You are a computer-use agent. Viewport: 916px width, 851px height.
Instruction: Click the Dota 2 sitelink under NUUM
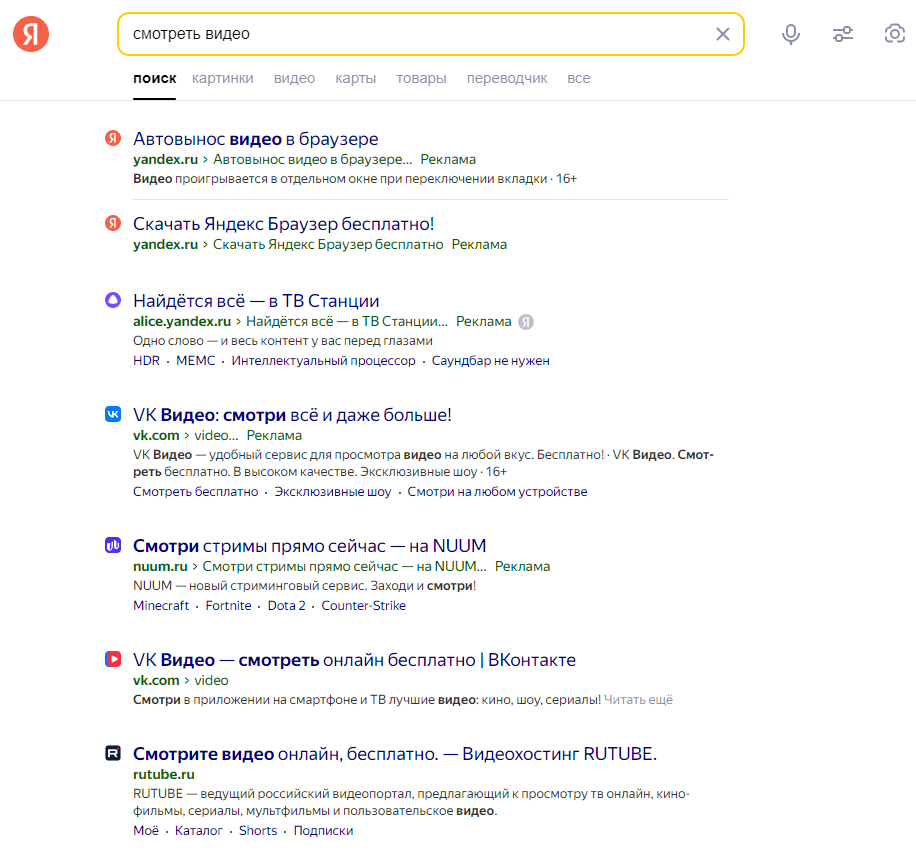[286, 606]
